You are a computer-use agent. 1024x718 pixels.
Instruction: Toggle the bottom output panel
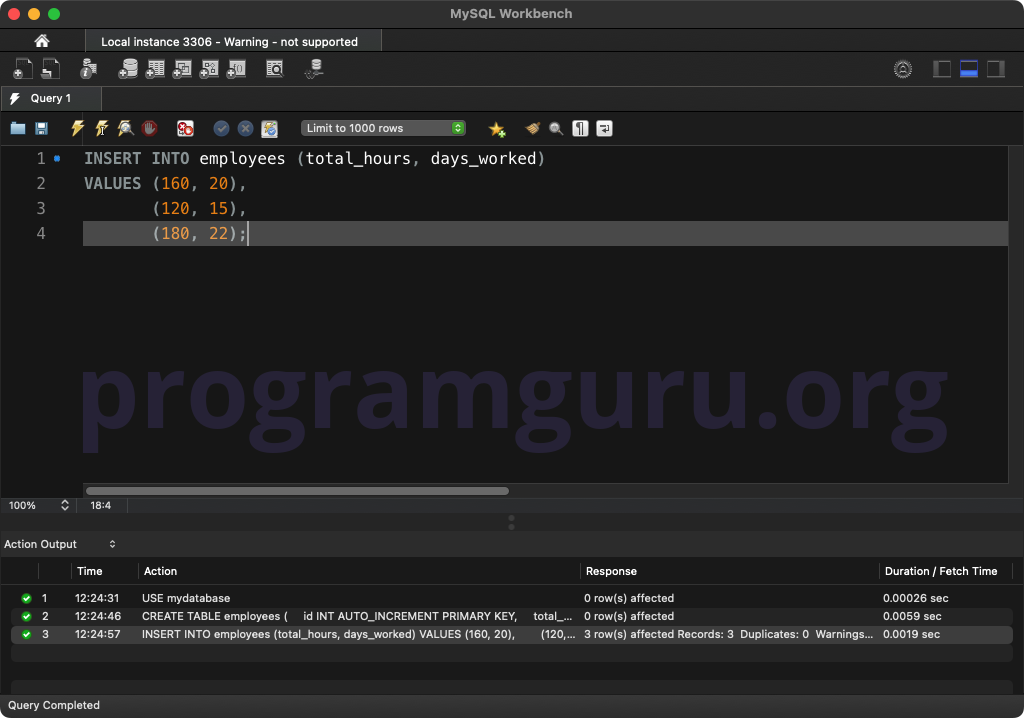pos(968,69)
